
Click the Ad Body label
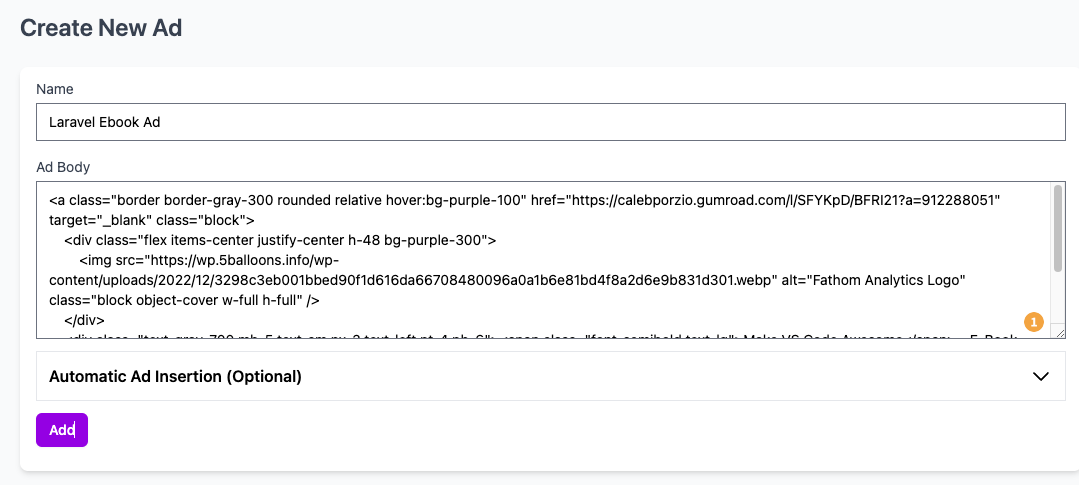(x=63, y=166)
